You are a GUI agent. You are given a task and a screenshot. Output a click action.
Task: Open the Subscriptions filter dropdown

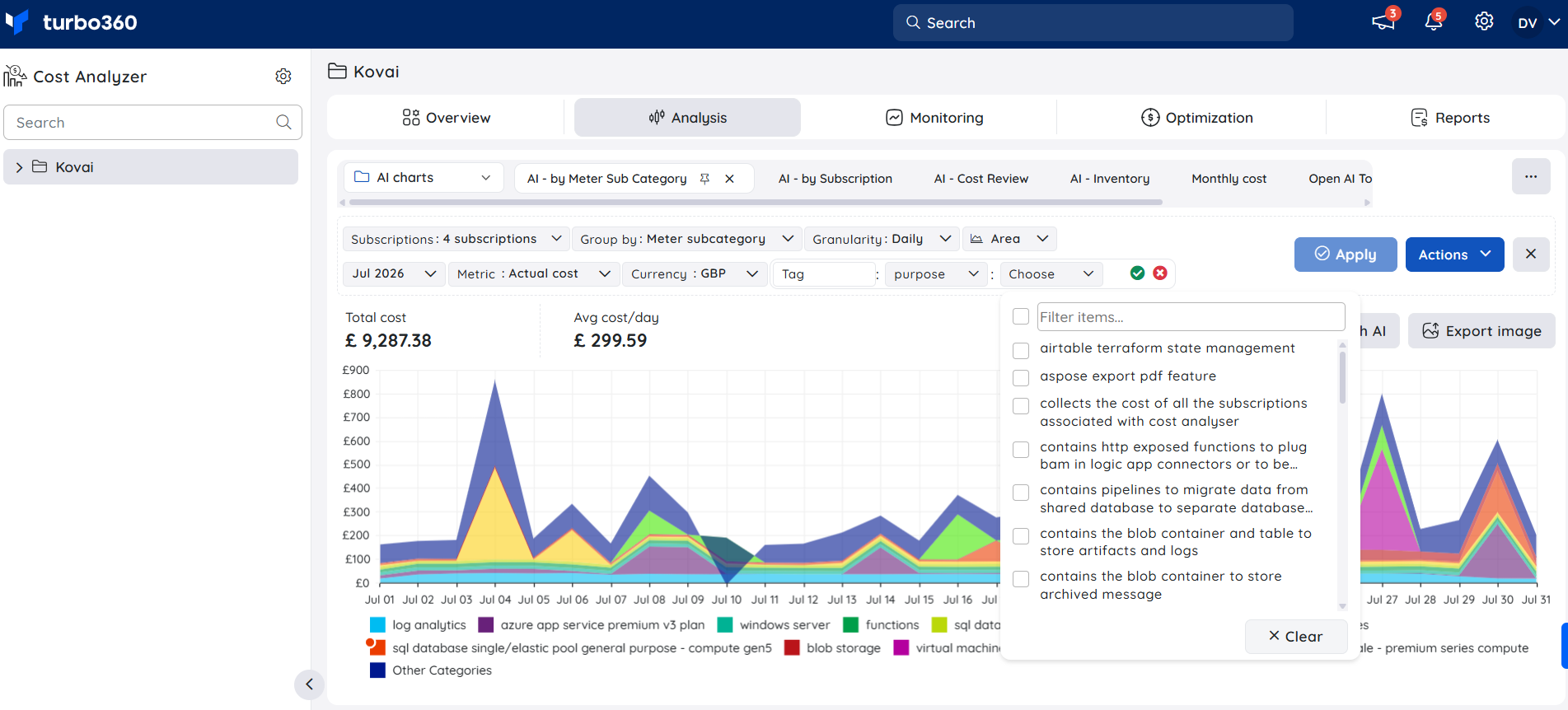[456, 239]
